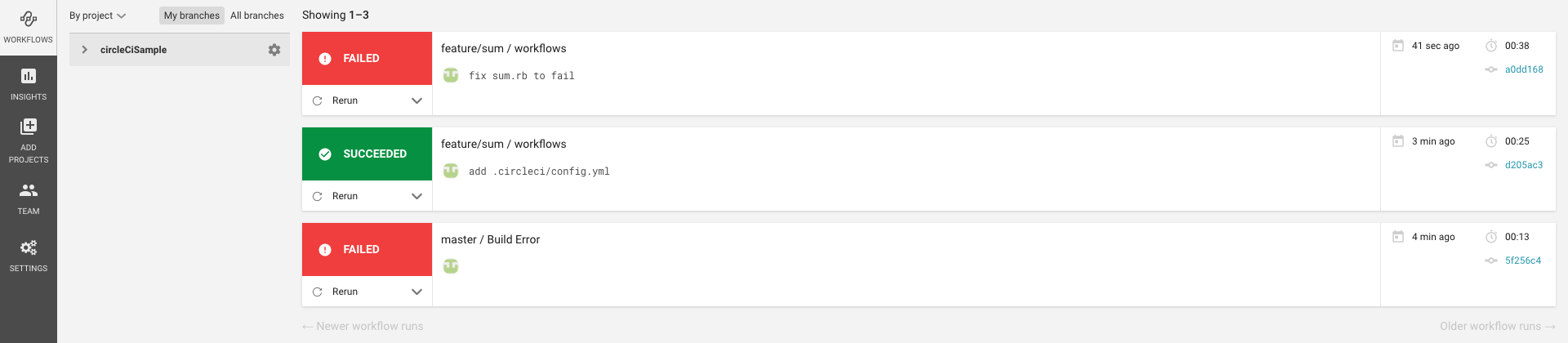The width and height of the screenshot is (1568, 343).
Task: Open commit link 5f256c4
Action: pos(1523,261)
